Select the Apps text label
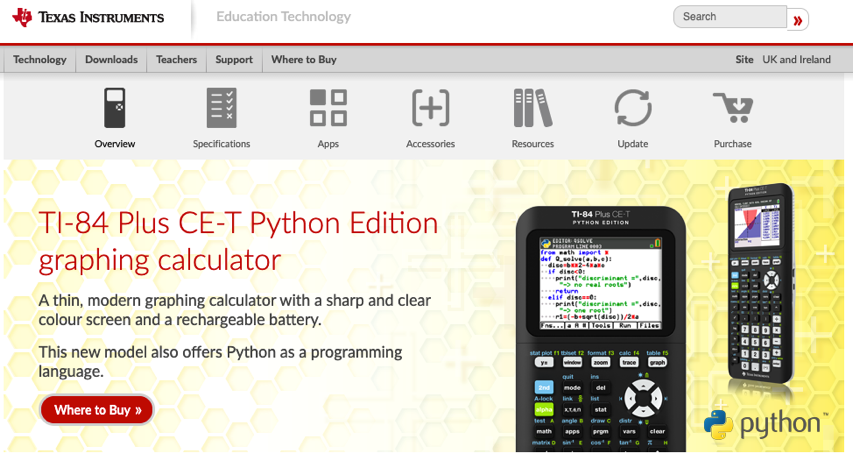 click(328, 144)
